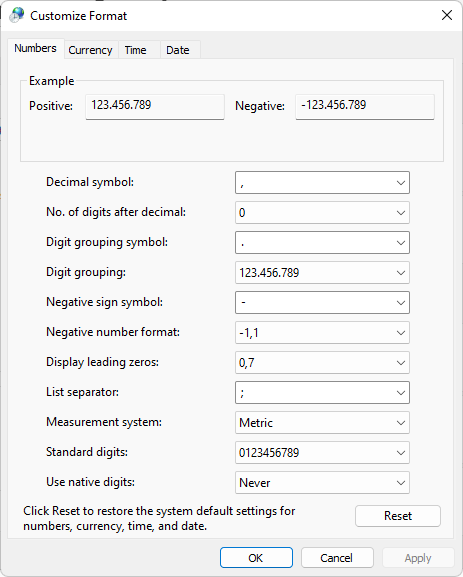The width and height of the screenshot is (463, 577).
Task: Click the Reset button
Action: click(398, 516)
